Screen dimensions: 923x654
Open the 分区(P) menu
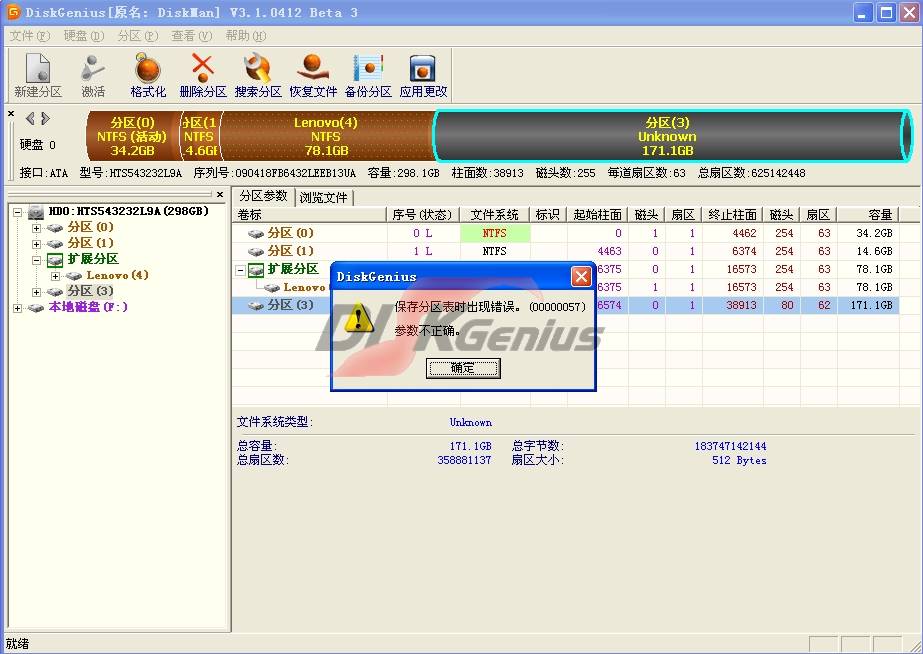point(138,36)
